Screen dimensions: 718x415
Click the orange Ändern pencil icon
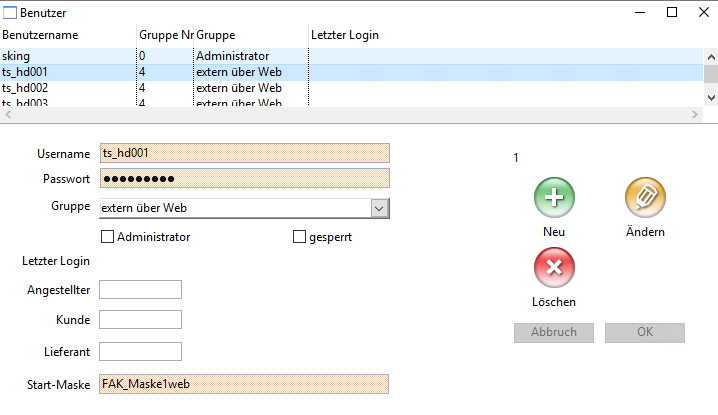645,198
